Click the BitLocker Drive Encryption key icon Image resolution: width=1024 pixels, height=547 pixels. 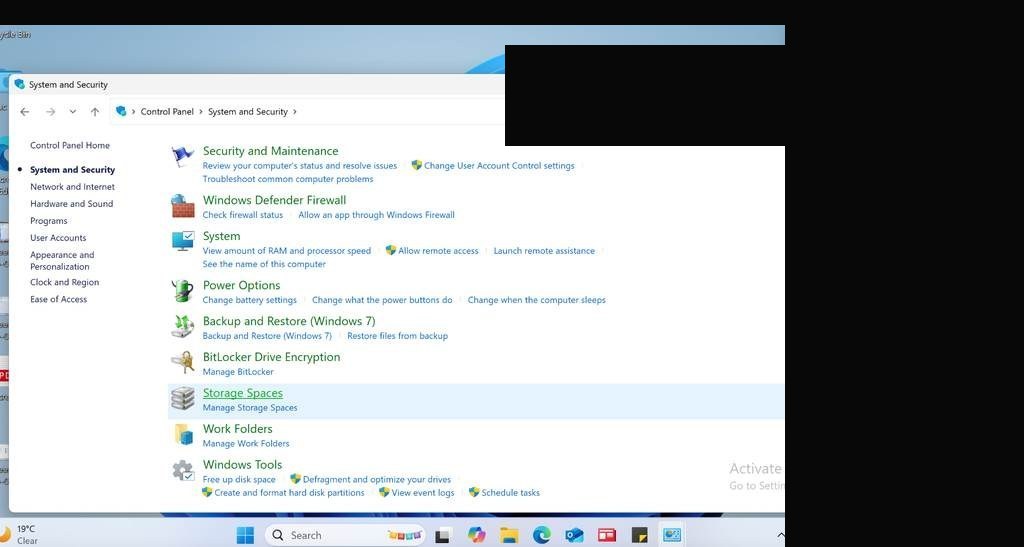click(182, 362)
